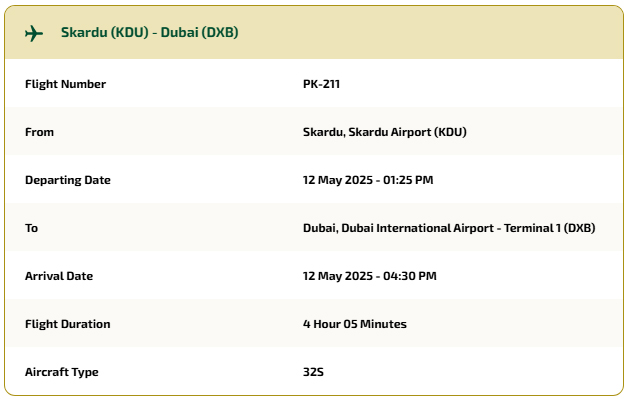Click the Skardu (KDU) - Dubai (DXB) heading
Image resolution: width=630 pixels, height=399 pixels.
149,32
